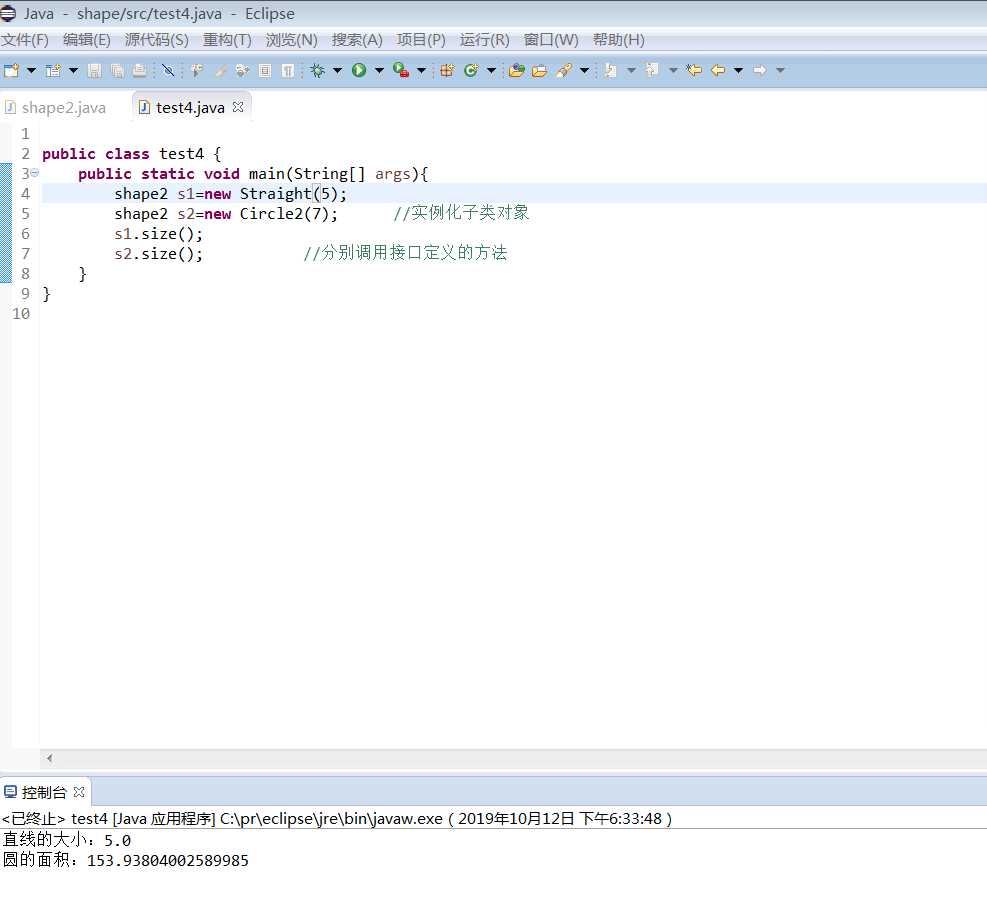Screen dimensions: 987x918
Task: Click the New Java Package icon
Action: click(x=447, y=71)
